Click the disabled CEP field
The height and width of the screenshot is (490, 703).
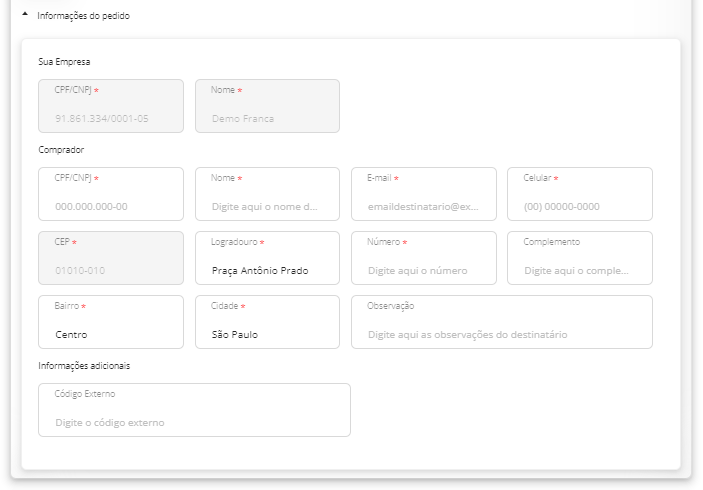(111, 258)
